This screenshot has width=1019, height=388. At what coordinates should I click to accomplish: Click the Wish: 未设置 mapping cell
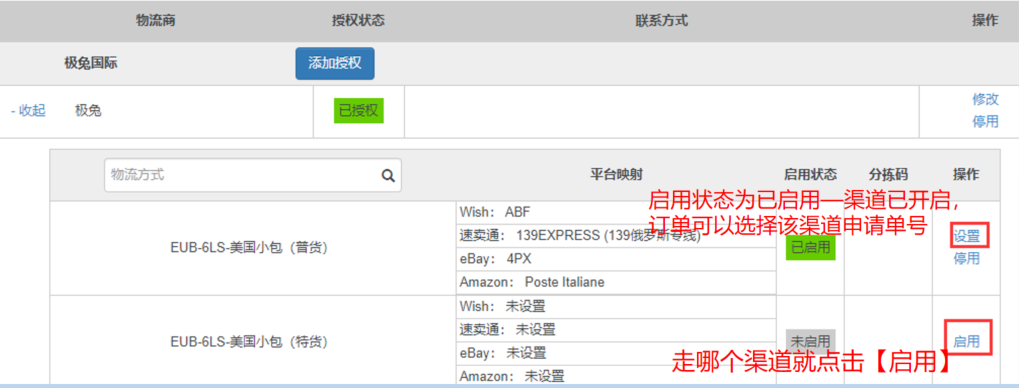coord(617,306)
